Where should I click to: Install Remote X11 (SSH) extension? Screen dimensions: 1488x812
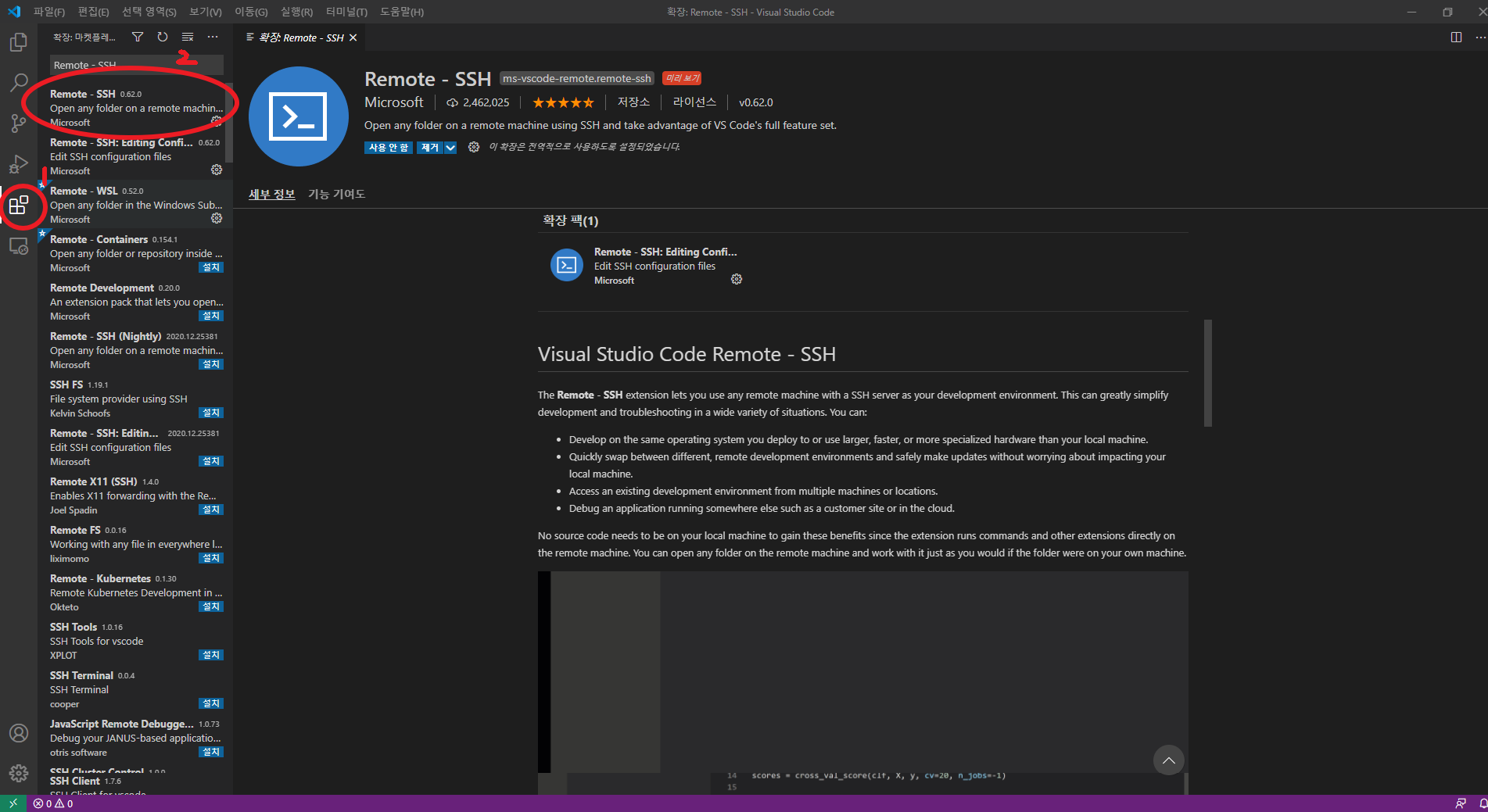pos(211,510)
